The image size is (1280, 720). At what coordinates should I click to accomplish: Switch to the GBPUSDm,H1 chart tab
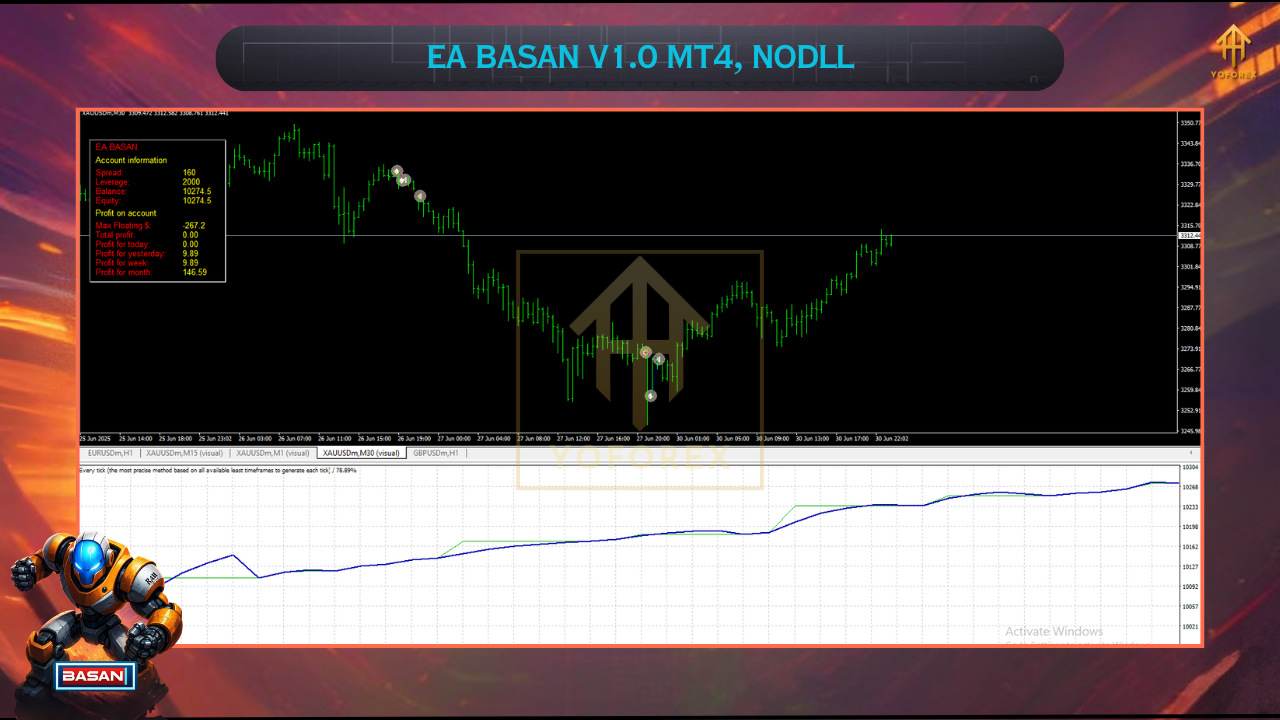(x=435, y=453)
